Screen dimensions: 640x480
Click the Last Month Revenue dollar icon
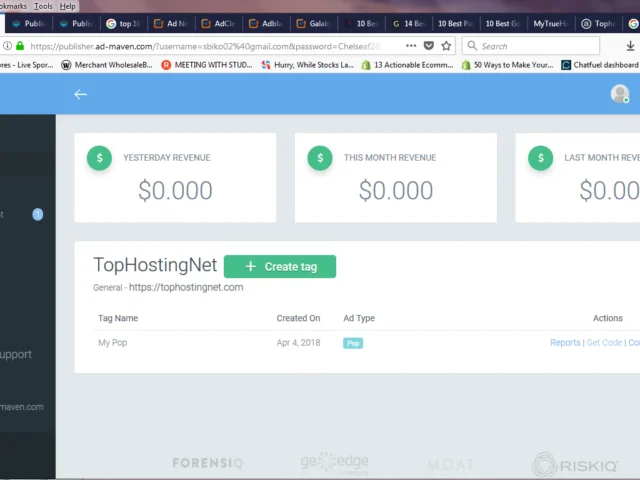tap(540, 158)
